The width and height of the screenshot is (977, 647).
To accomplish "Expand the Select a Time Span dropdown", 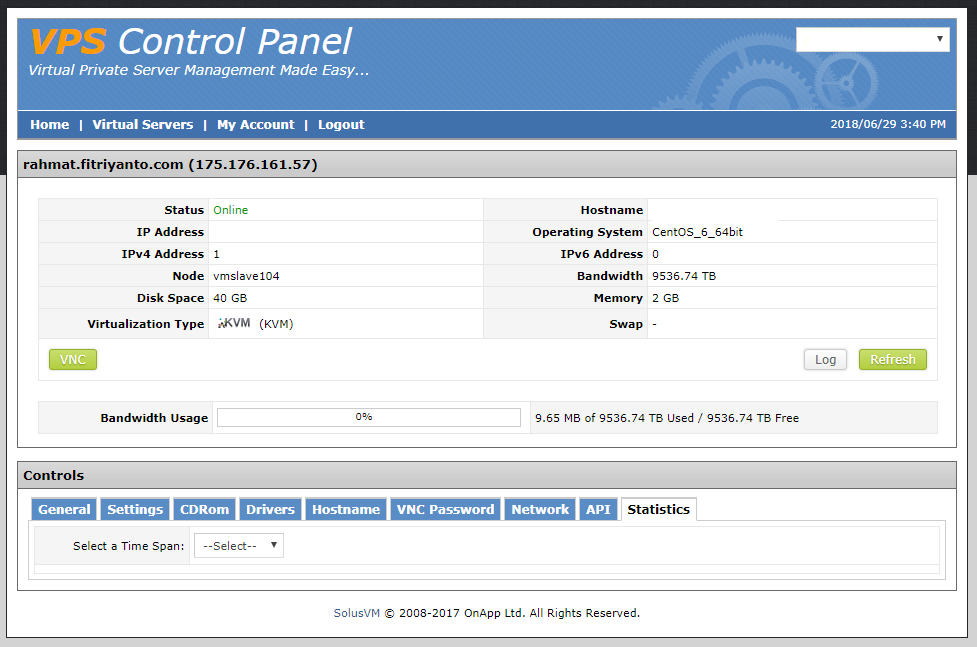I will (x=239, y=546).
